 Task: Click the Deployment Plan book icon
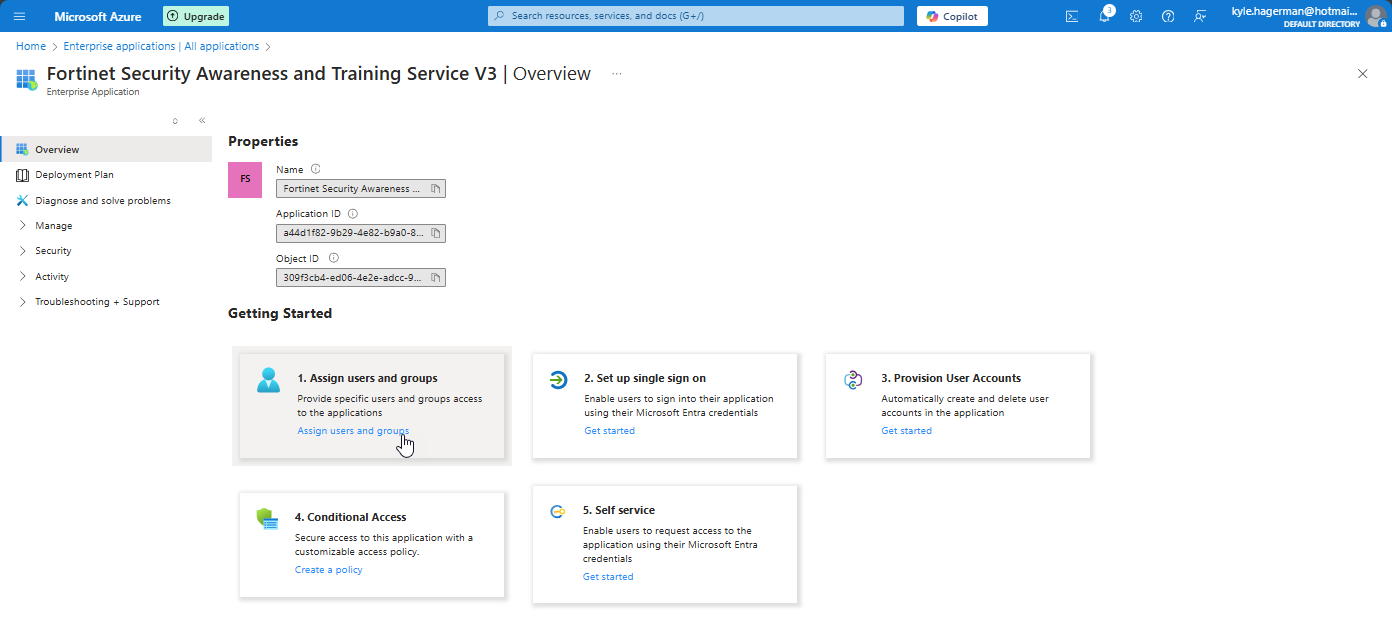22,175
